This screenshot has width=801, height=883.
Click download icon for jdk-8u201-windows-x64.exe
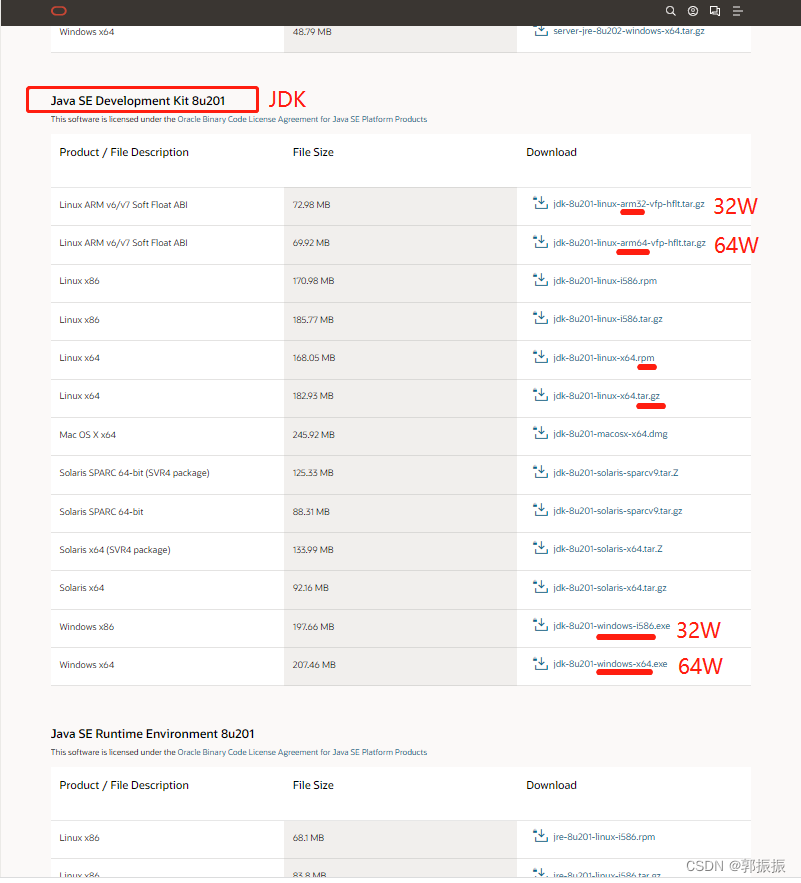(540, 663)
